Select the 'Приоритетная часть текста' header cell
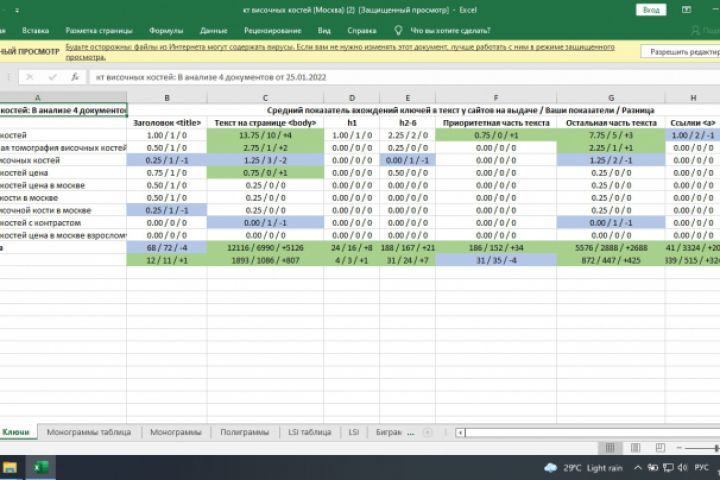 tap(496, 123)
